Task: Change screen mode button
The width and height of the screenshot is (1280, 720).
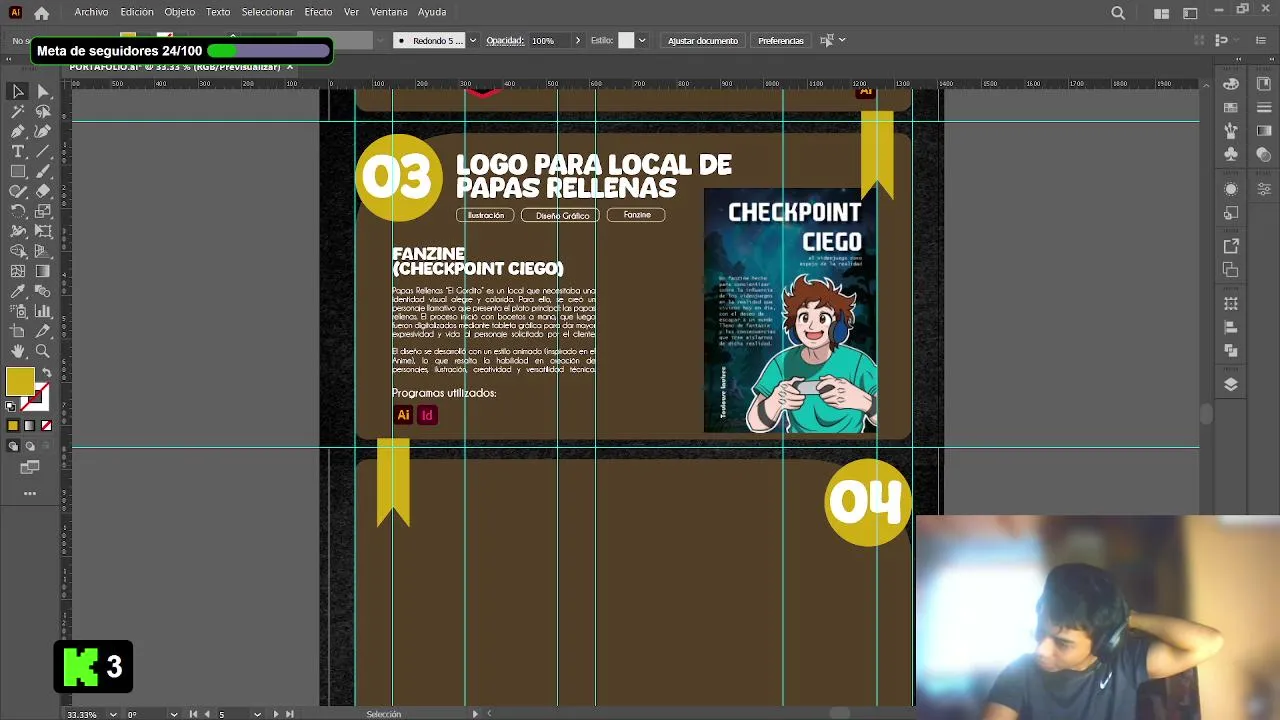Action: pos(30,467)
